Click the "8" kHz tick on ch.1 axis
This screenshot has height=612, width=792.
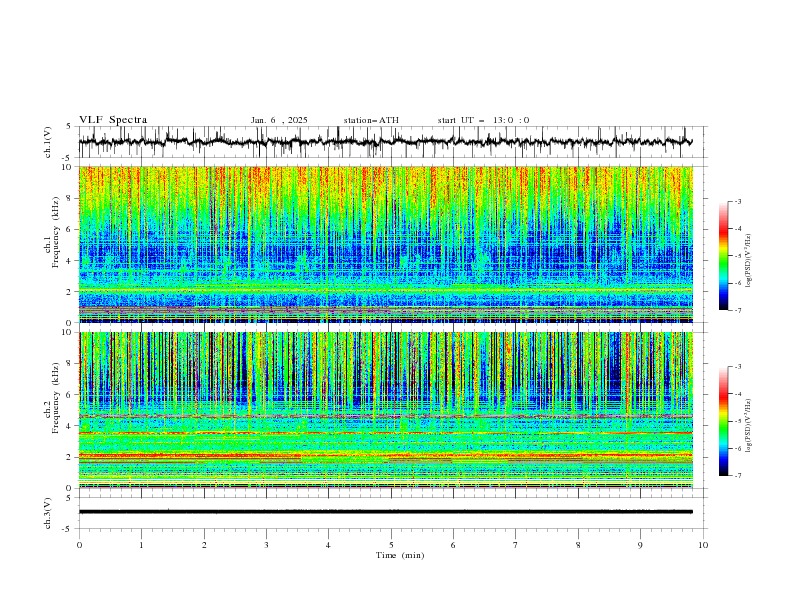(70, 198)
